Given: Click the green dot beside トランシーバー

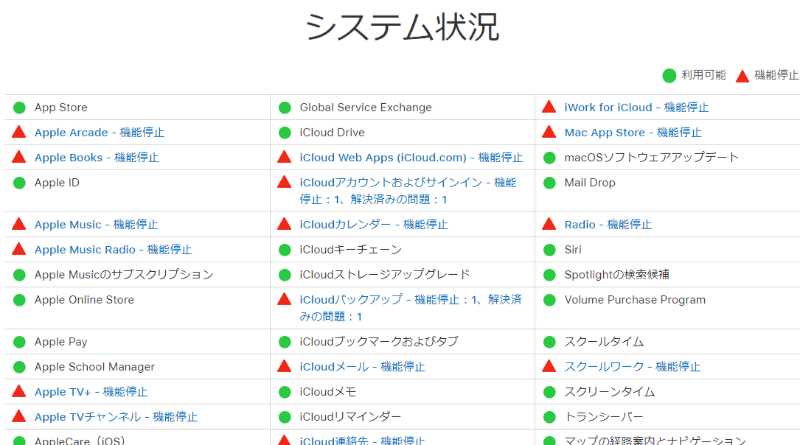Looking at the screenshot, I should pos(549,417).
